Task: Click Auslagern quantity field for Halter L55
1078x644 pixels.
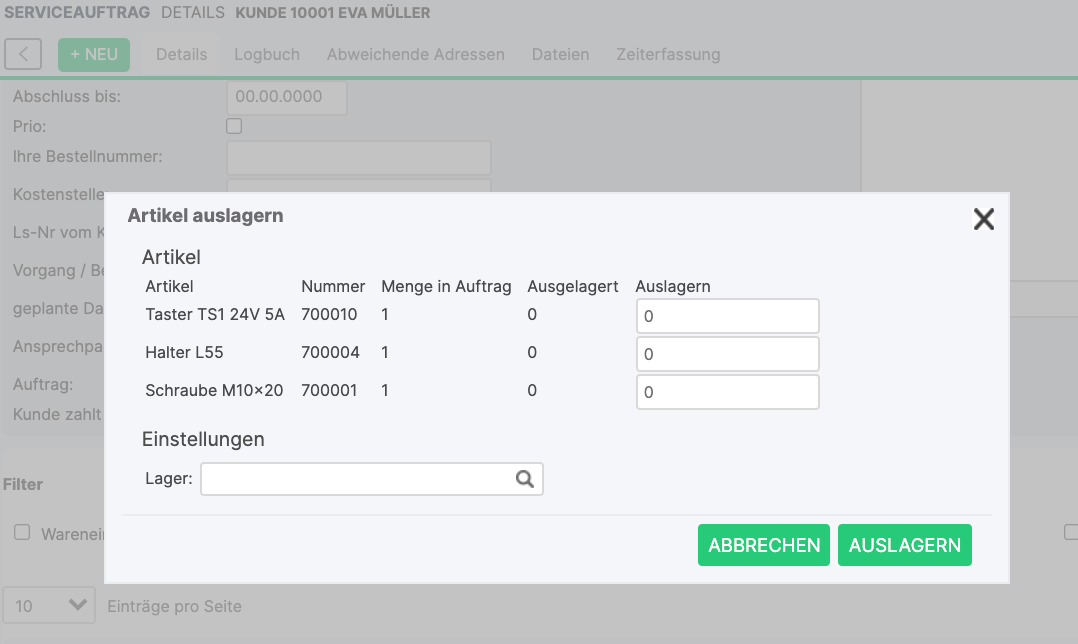Action: (727, 354)
